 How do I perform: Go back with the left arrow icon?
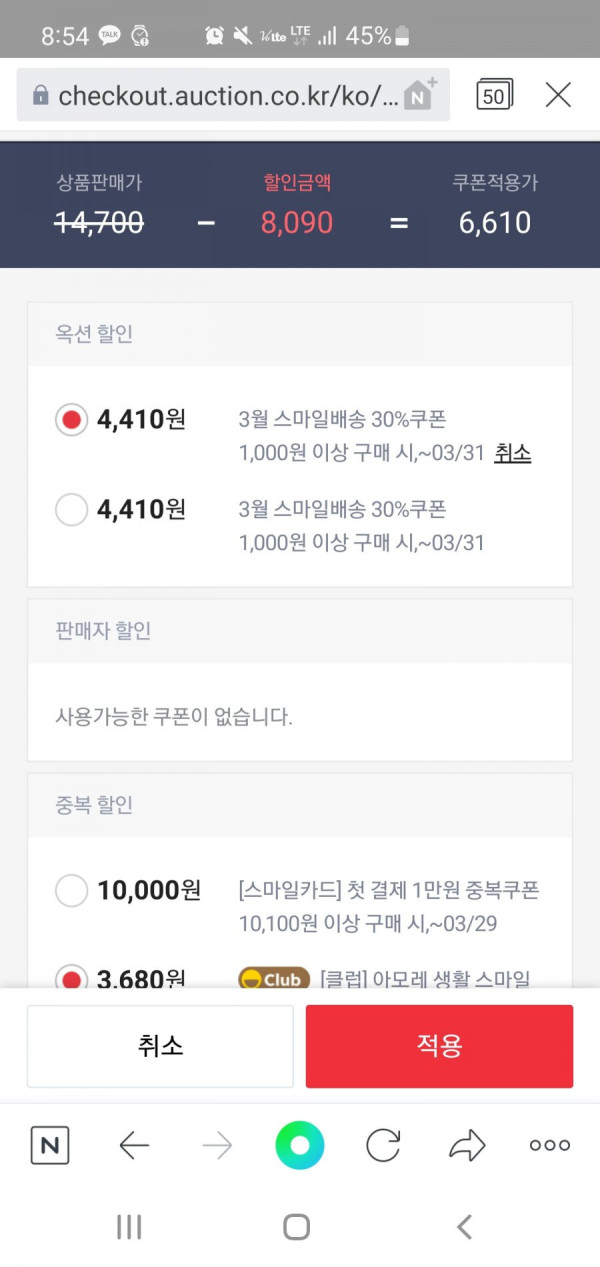[134, 1145]
